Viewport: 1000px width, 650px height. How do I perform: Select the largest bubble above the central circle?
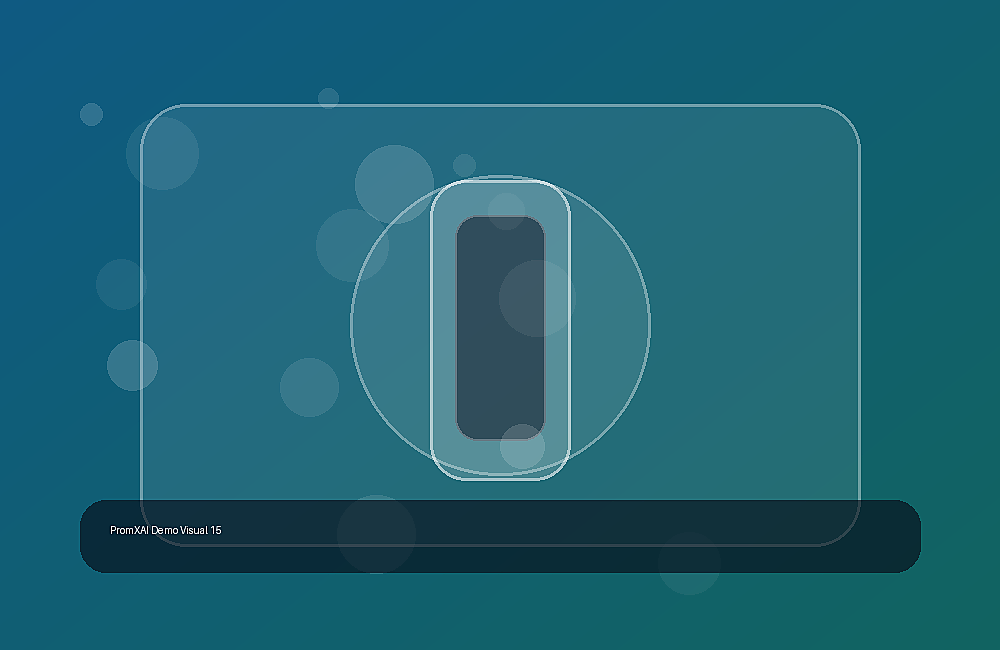tap(394, 184)
